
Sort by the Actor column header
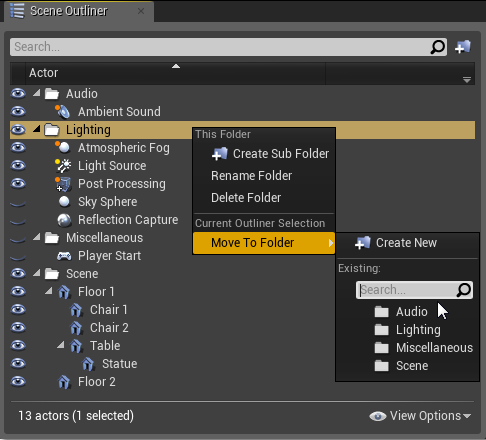(175, 73)
